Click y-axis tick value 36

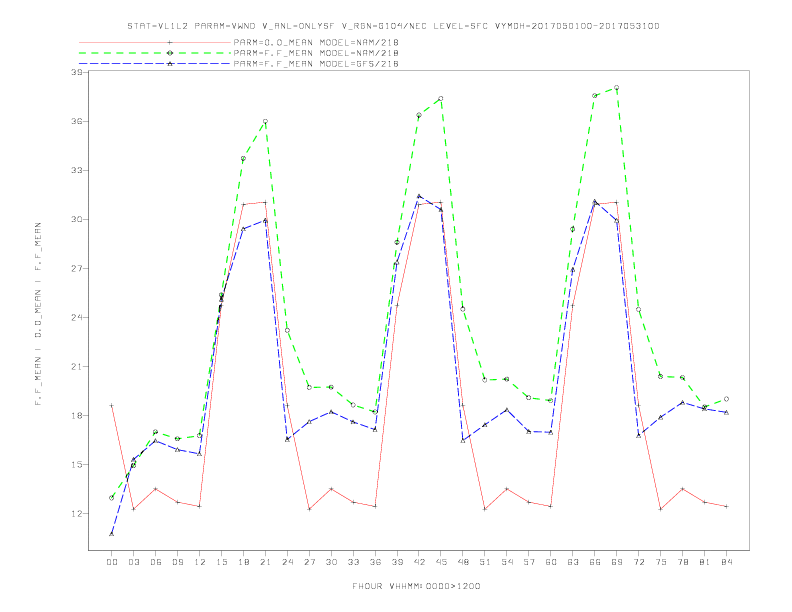76,121
